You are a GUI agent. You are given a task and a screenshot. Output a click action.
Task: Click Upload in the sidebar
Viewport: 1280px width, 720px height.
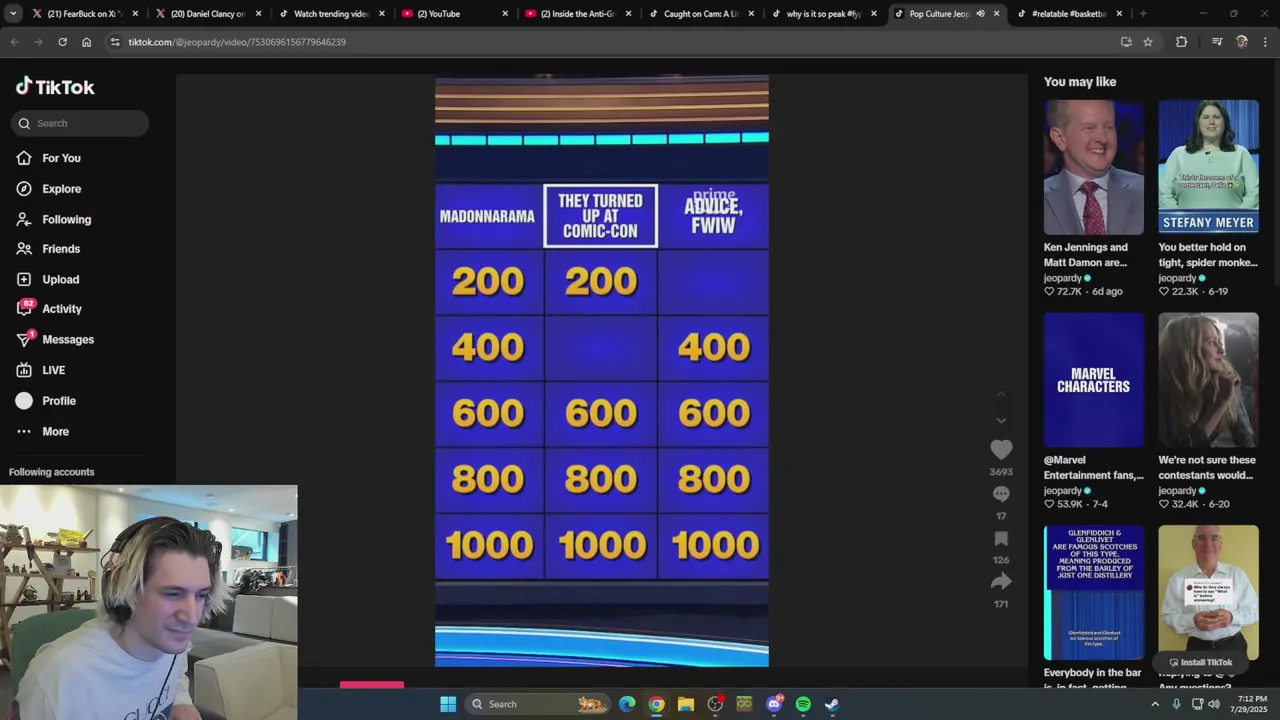tap(60, 279)
